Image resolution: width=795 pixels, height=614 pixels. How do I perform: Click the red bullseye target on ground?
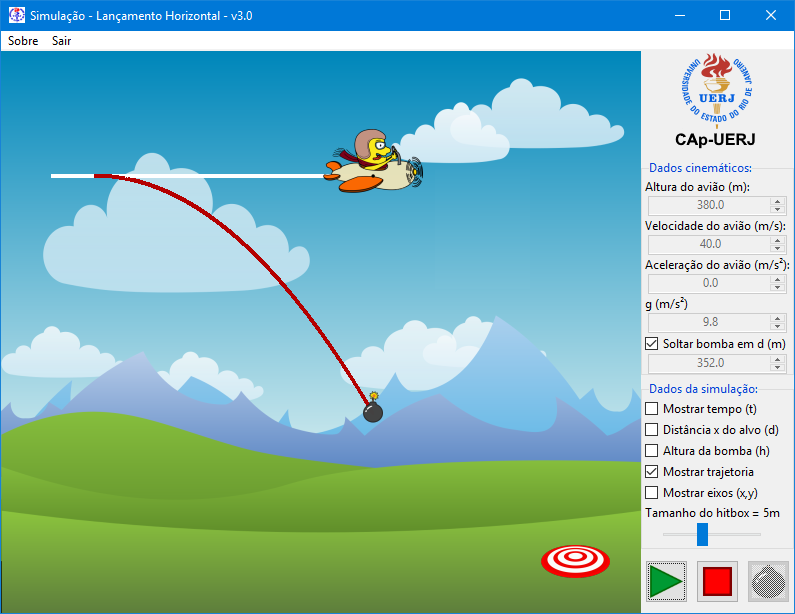click(x=575, y=561)
